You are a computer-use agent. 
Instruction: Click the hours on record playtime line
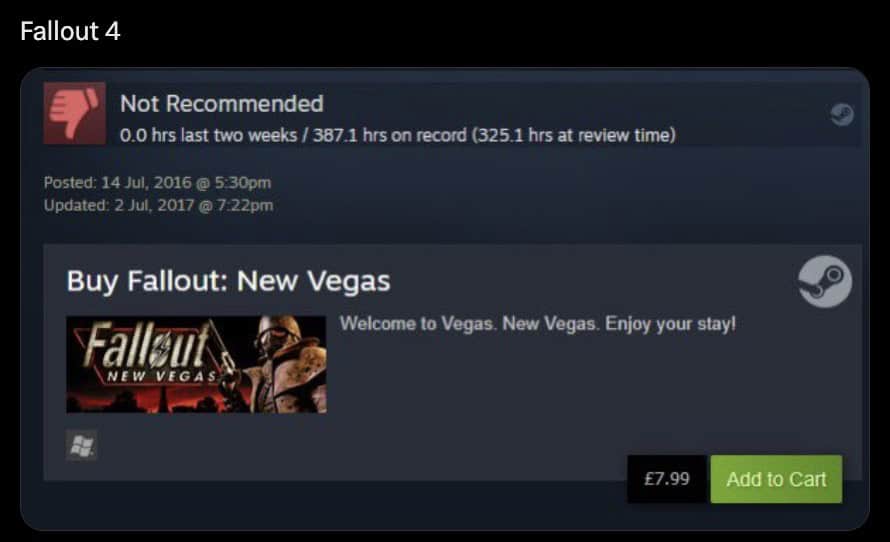[398, 136]
